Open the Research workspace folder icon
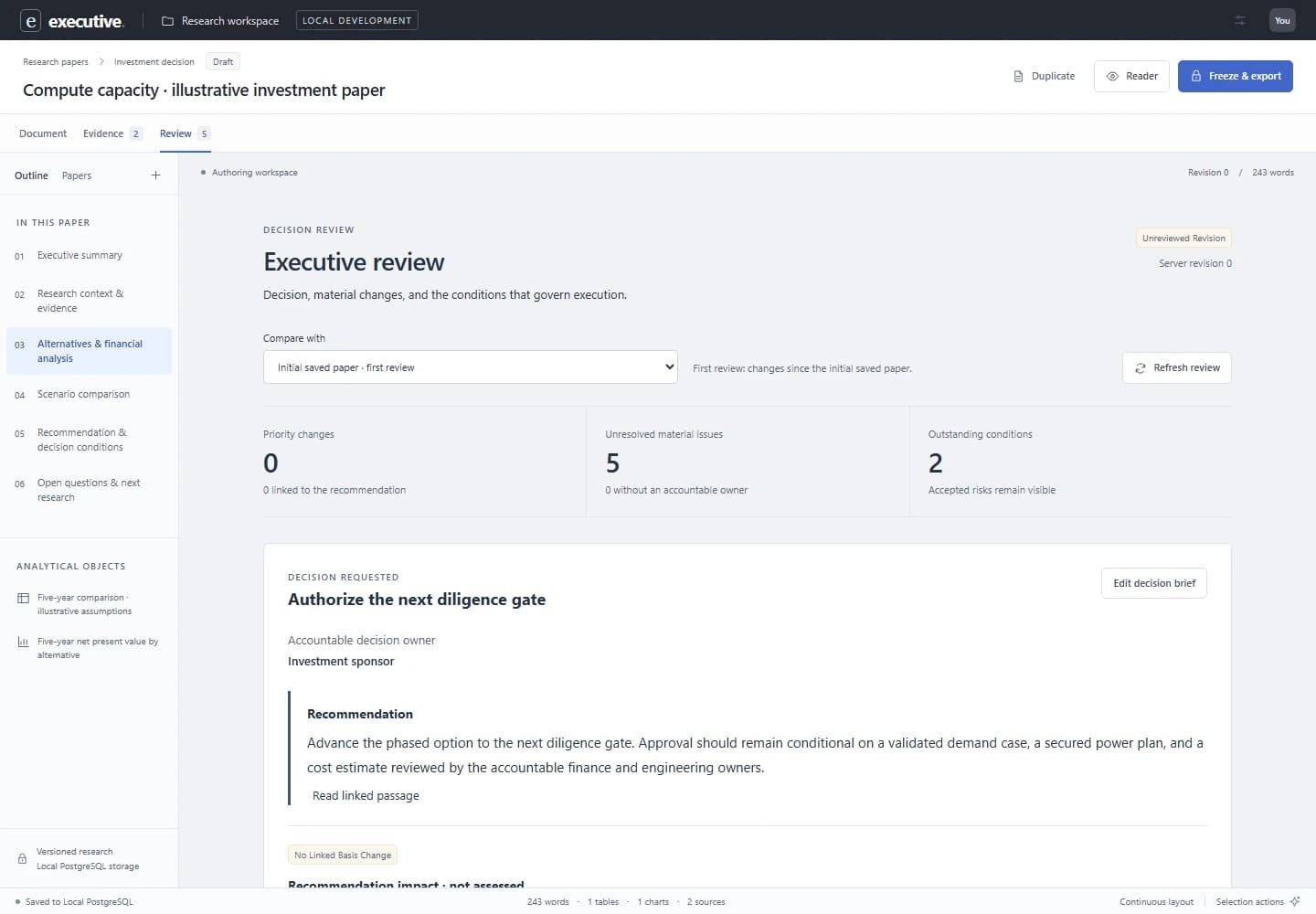The width and height of the screenshot is (1316, 914). tap(167, 21)
